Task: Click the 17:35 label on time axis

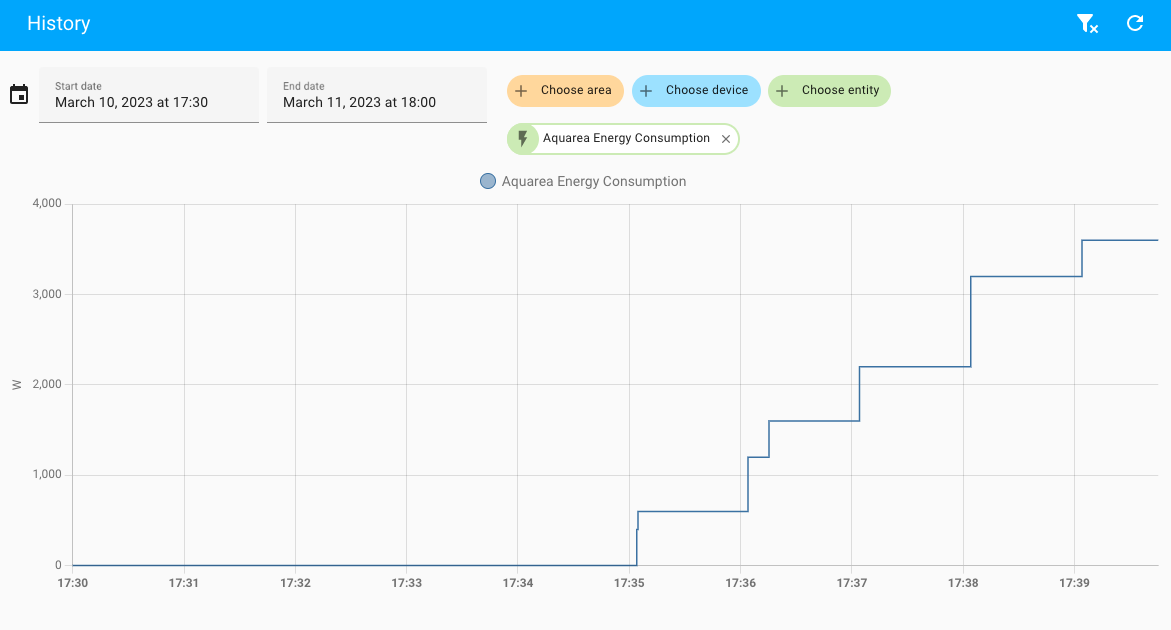Action: [x=629, y=583]
